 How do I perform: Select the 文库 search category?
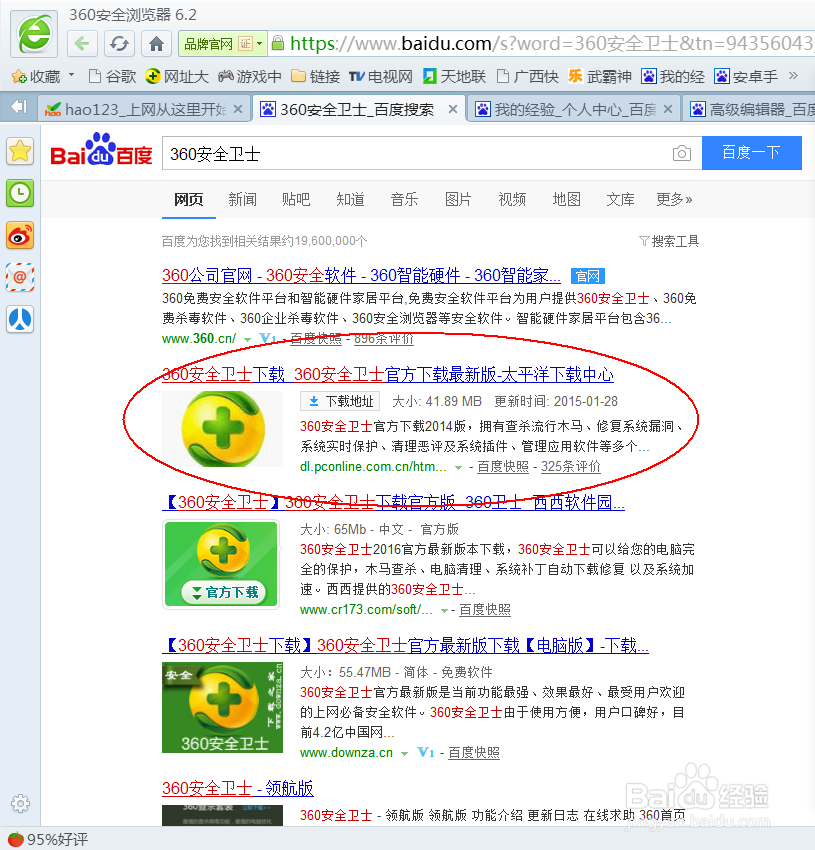point(620,199)
